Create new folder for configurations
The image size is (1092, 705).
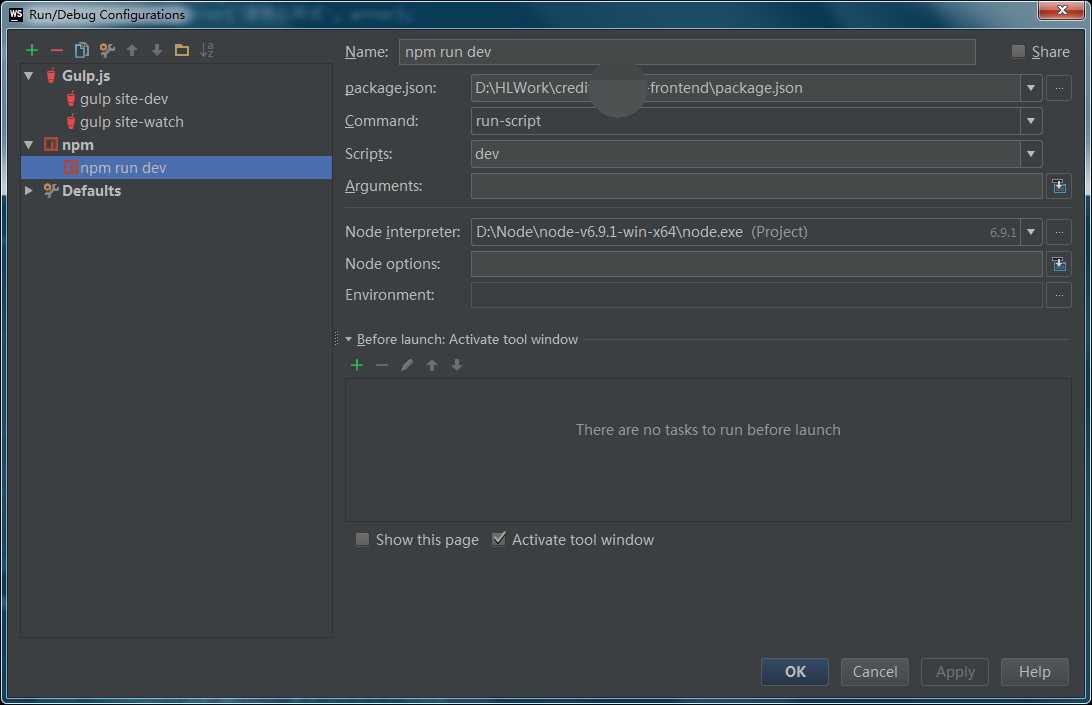click(182, 50)
